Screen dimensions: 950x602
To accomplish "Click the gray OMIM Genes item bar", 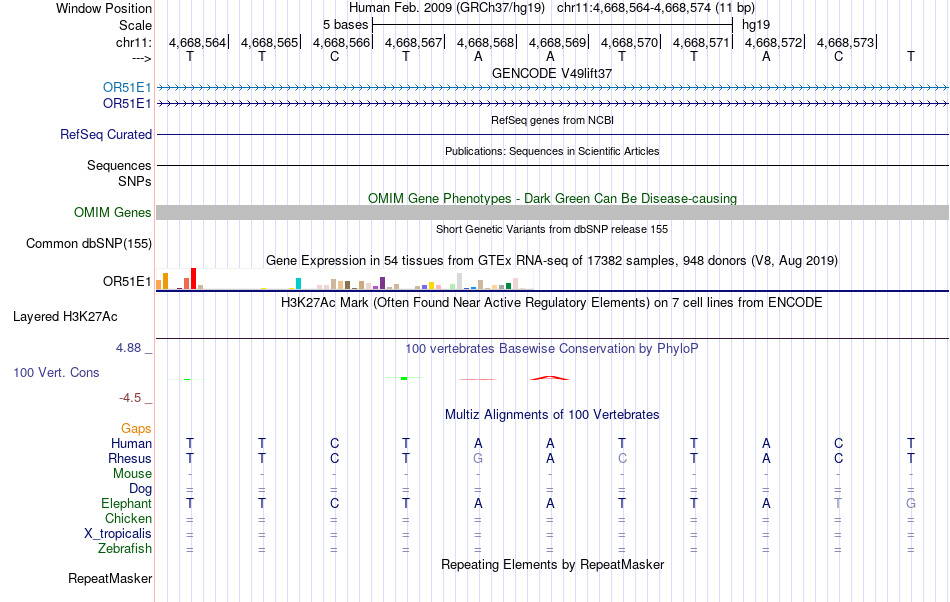I will coord(553,213).
